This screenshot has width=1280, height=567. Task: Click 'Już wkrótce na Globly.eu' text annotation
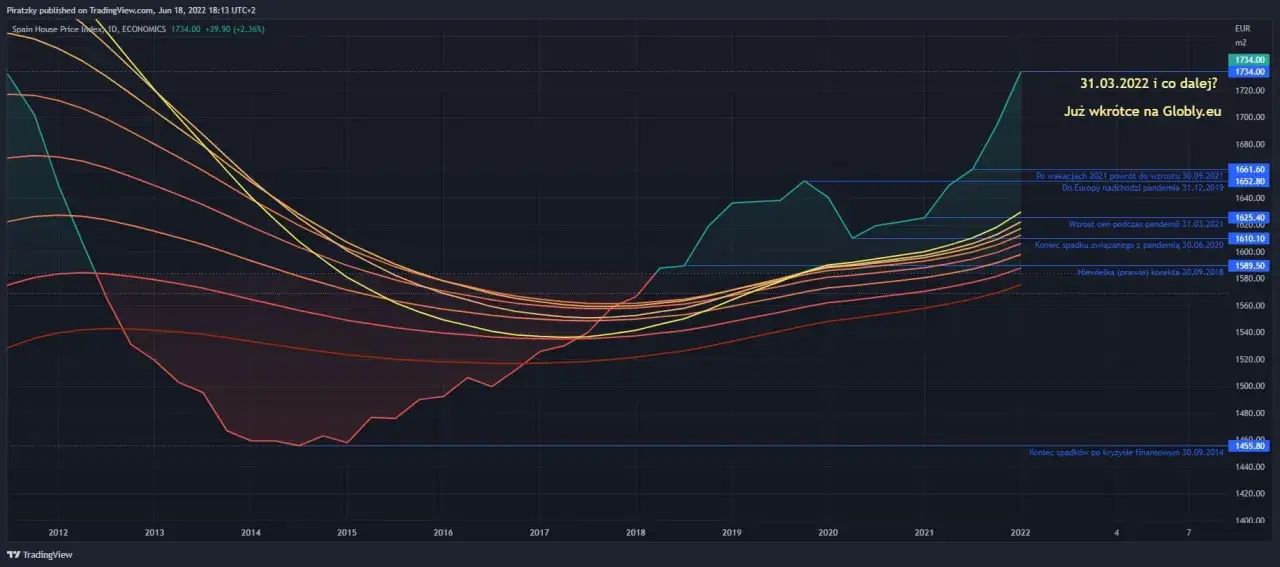tap(1142, 112)
